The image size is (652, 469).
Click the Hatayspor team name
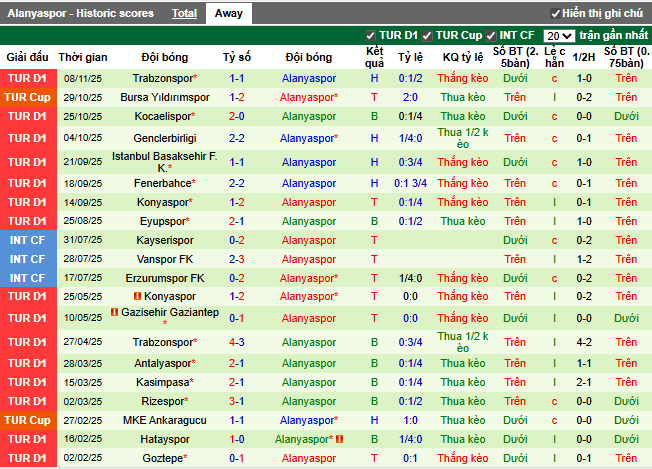click(165, 439)
